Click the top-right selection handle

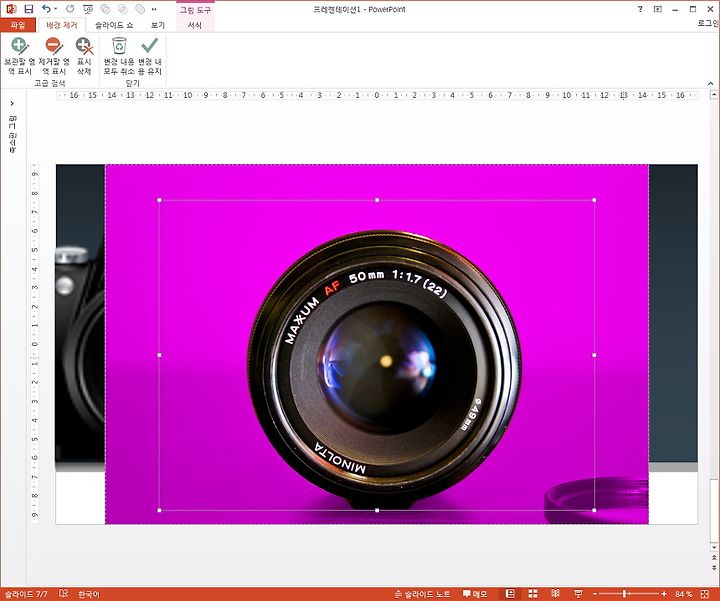[594, 200]
